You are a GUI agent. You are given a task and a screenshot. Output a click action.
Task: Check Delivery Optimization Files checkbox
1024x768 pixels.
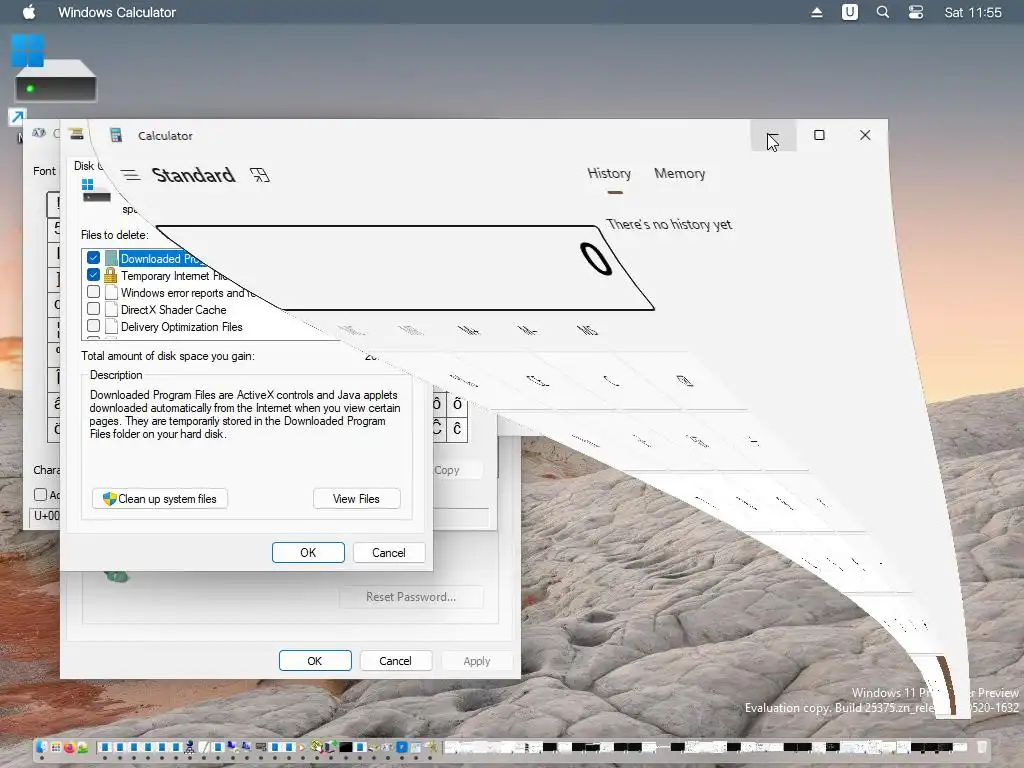(93, 326)
